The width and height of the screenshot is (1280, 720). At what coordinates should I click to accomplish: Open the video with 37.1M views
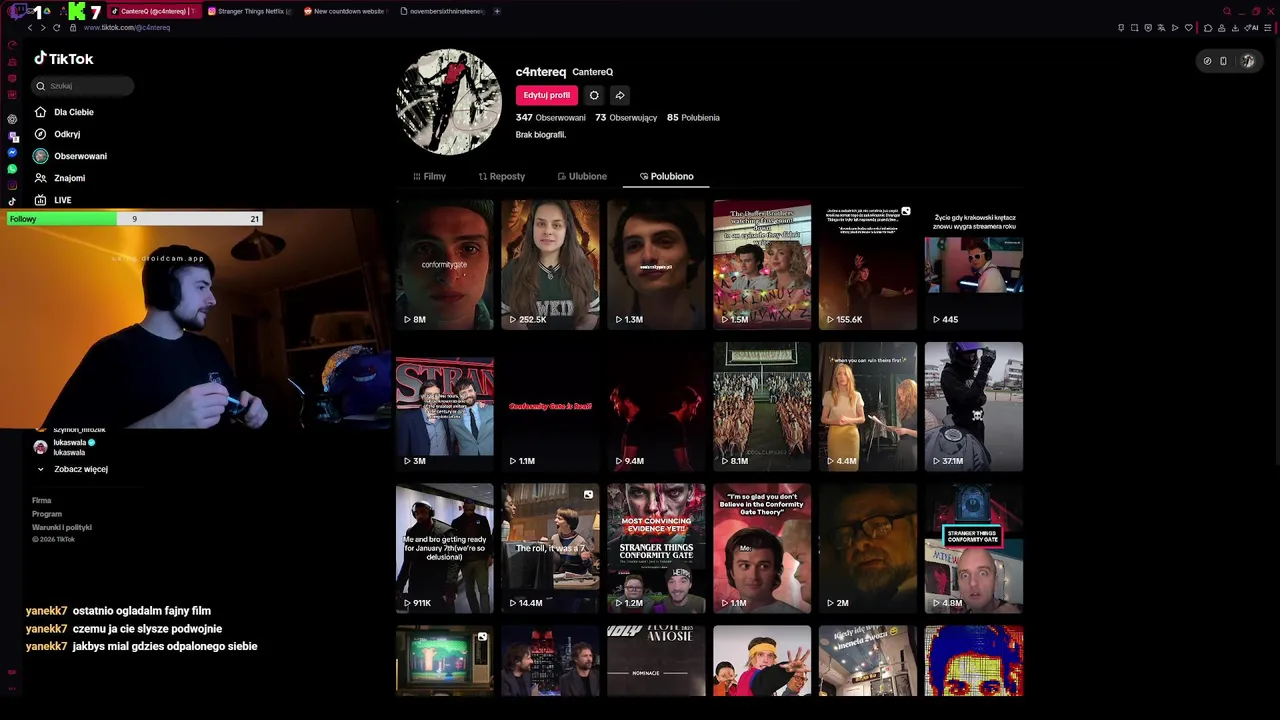[974, 407]
